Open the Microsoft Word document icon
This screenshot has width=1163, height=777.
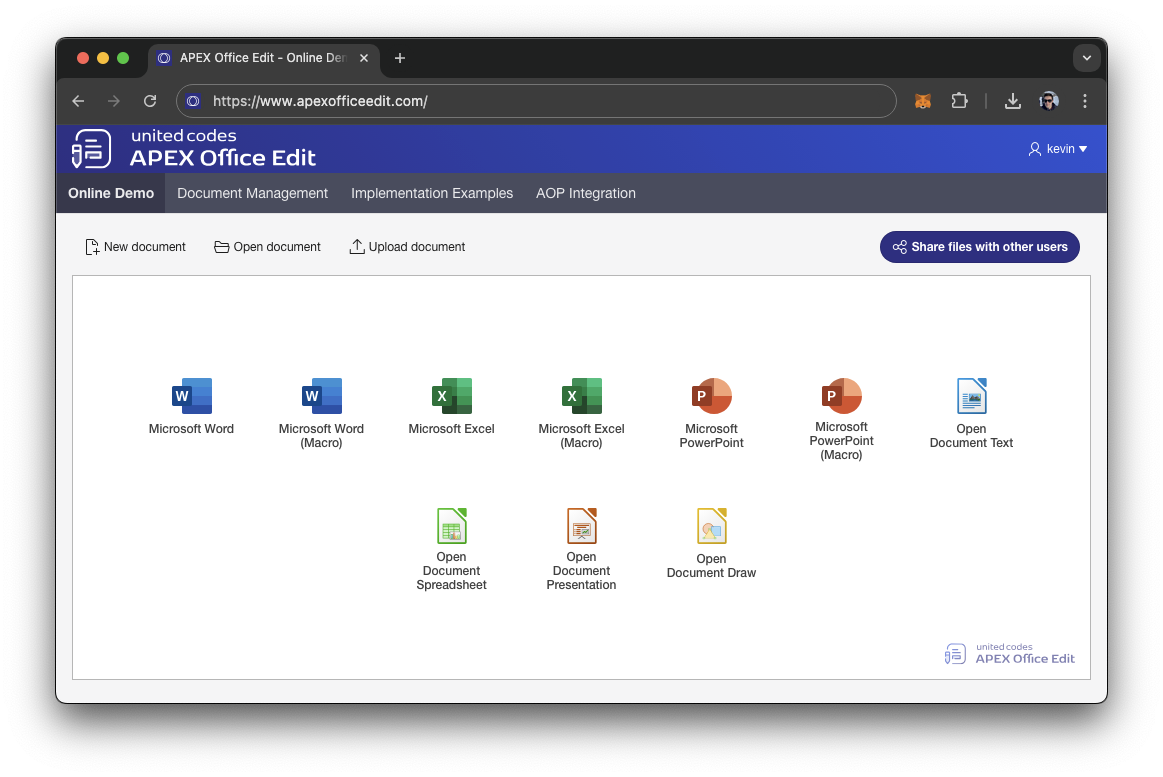pos(191,397)
